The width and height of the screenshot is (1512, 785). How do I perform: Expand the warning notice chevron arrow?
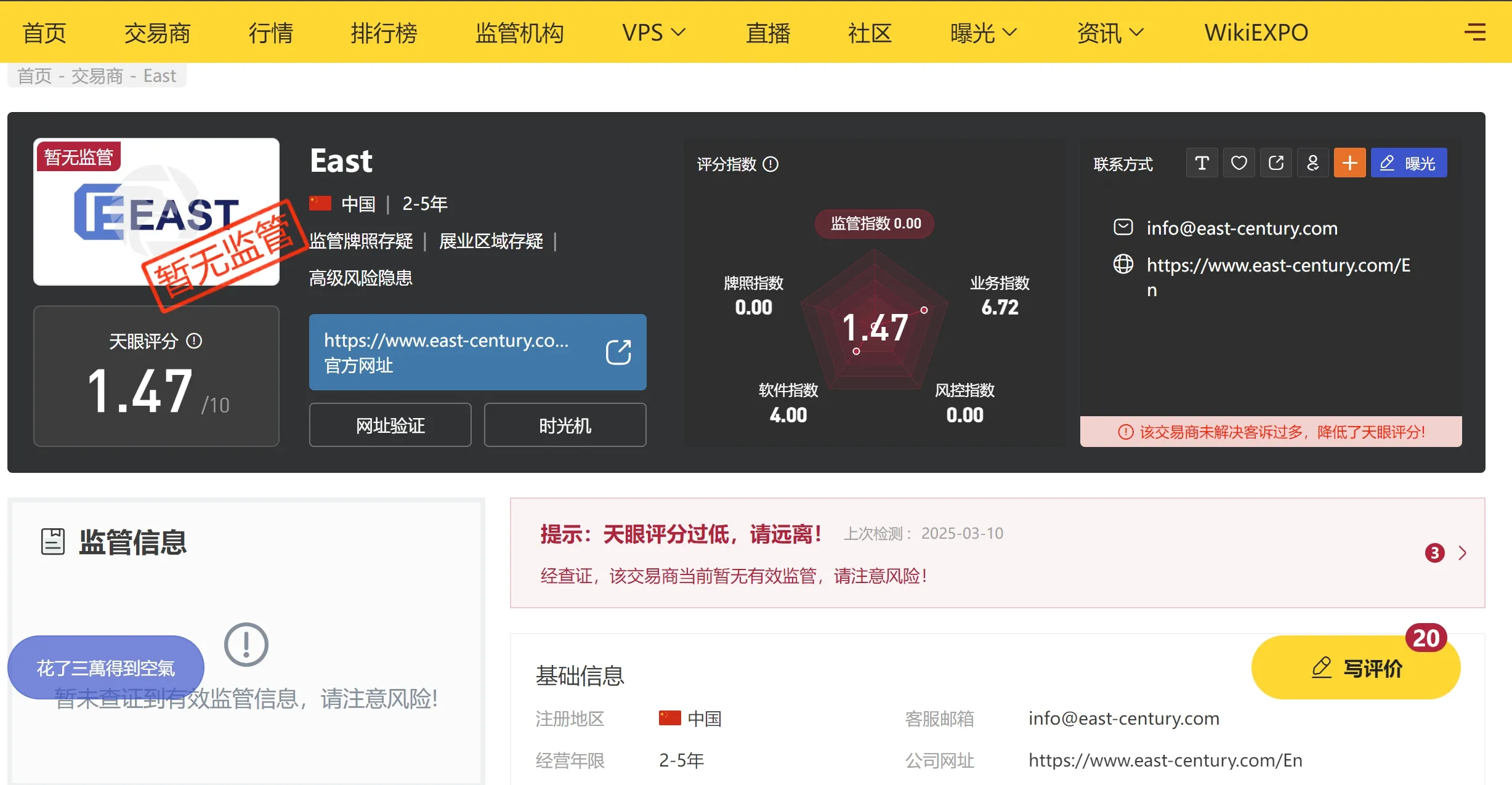(x=1463, y=553)
